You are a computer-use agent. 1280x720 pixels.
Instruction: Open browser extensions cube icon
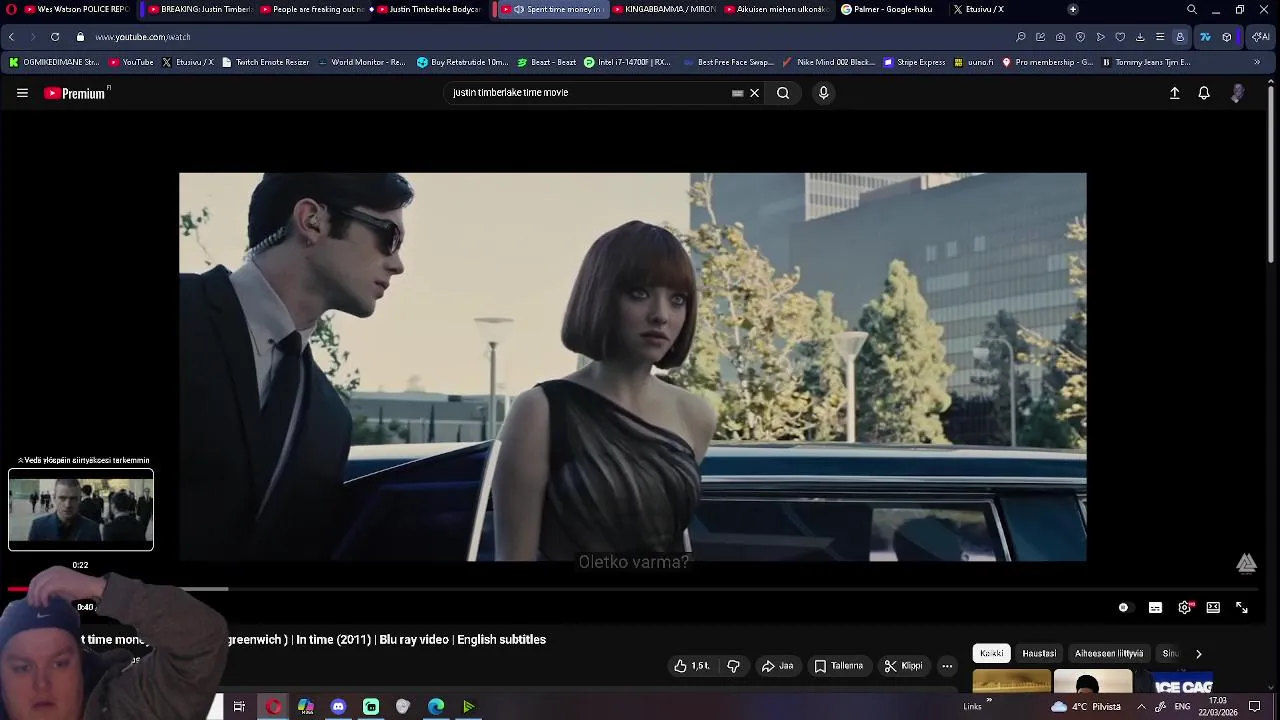pyautogui.click(x=1227, y=37)
